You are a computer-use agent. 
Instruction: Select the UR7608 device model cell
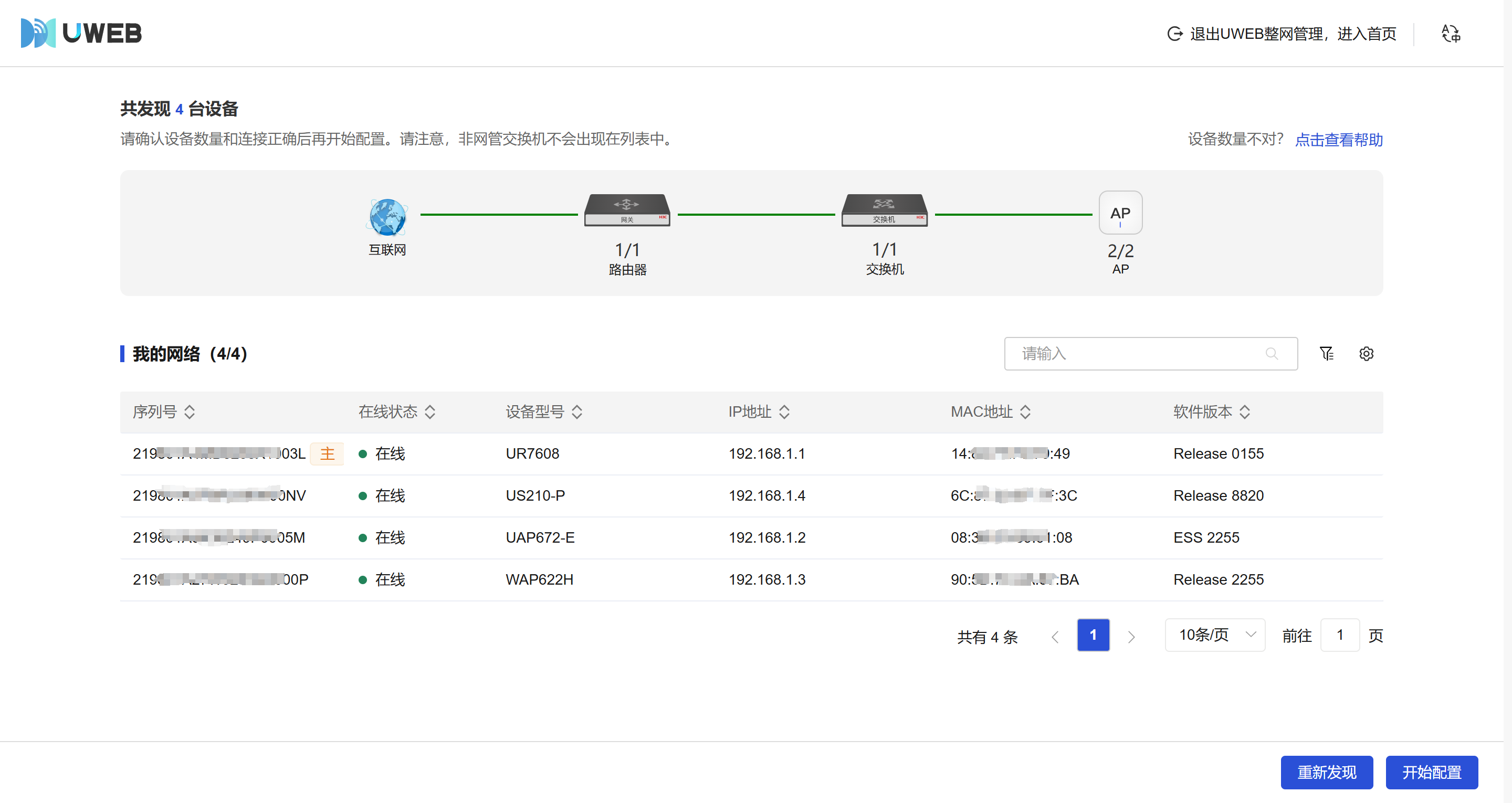[532, 454]
